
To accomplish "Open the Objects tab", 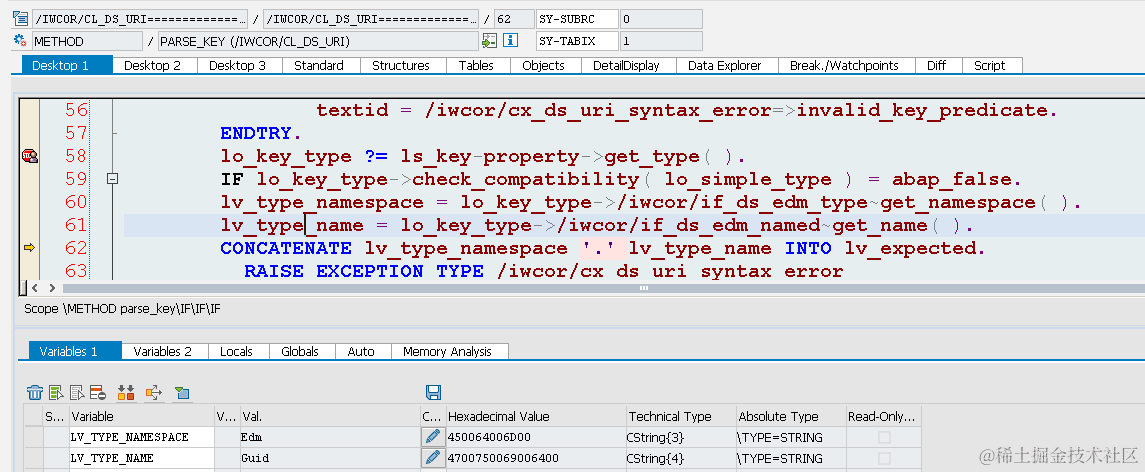I will tap(545, 65).
